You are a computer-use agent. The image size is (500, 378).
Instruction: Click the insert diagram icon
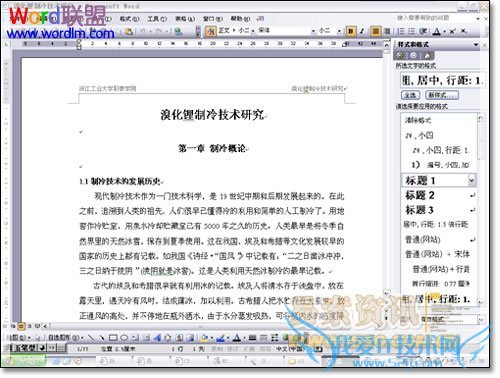[x=168, y=338]
